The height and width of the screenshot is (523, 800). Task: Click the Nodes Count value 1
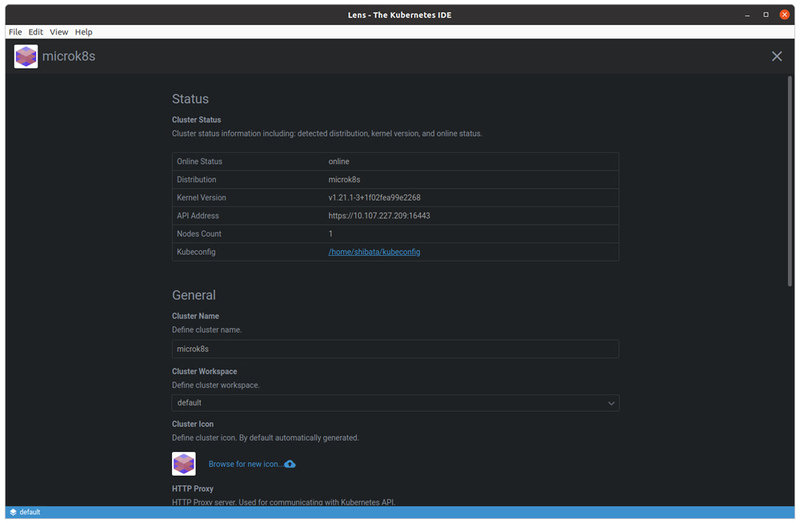[331, 234]
